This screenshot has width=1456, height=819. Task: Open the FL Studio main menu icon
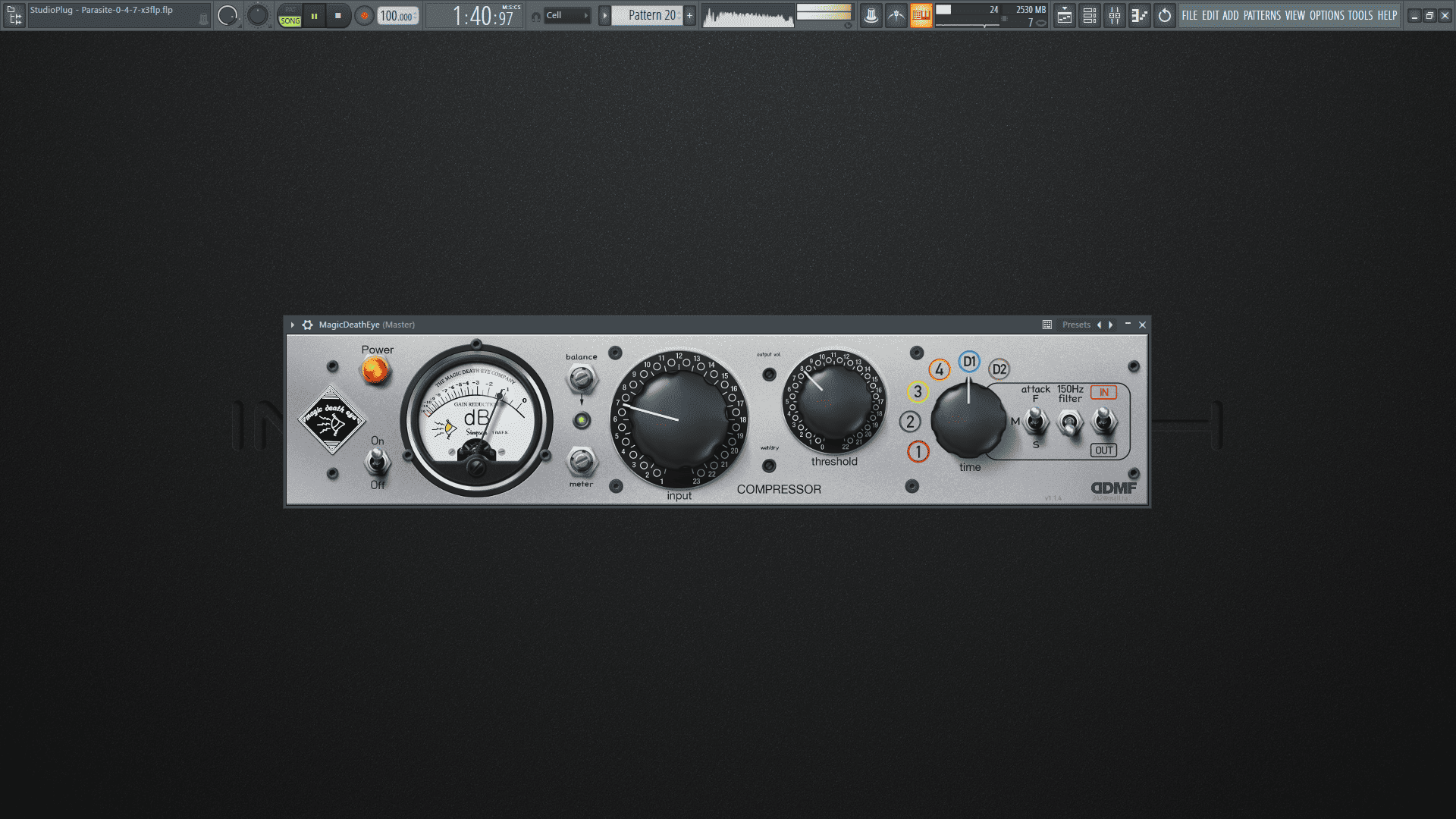14,15
